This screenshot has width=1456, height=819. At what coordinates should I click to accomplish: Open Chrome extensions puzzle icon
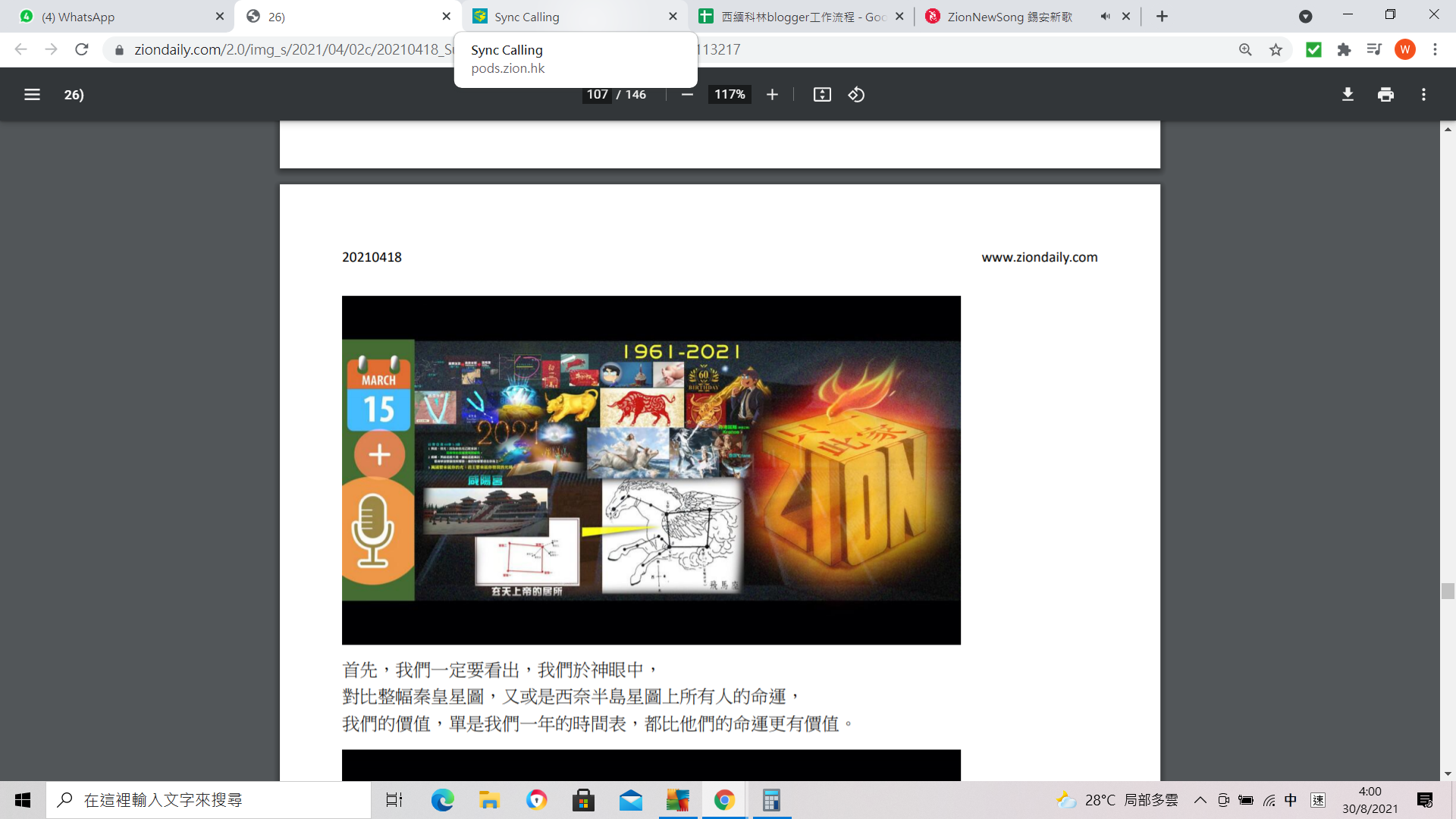[x=1344, y=49]
